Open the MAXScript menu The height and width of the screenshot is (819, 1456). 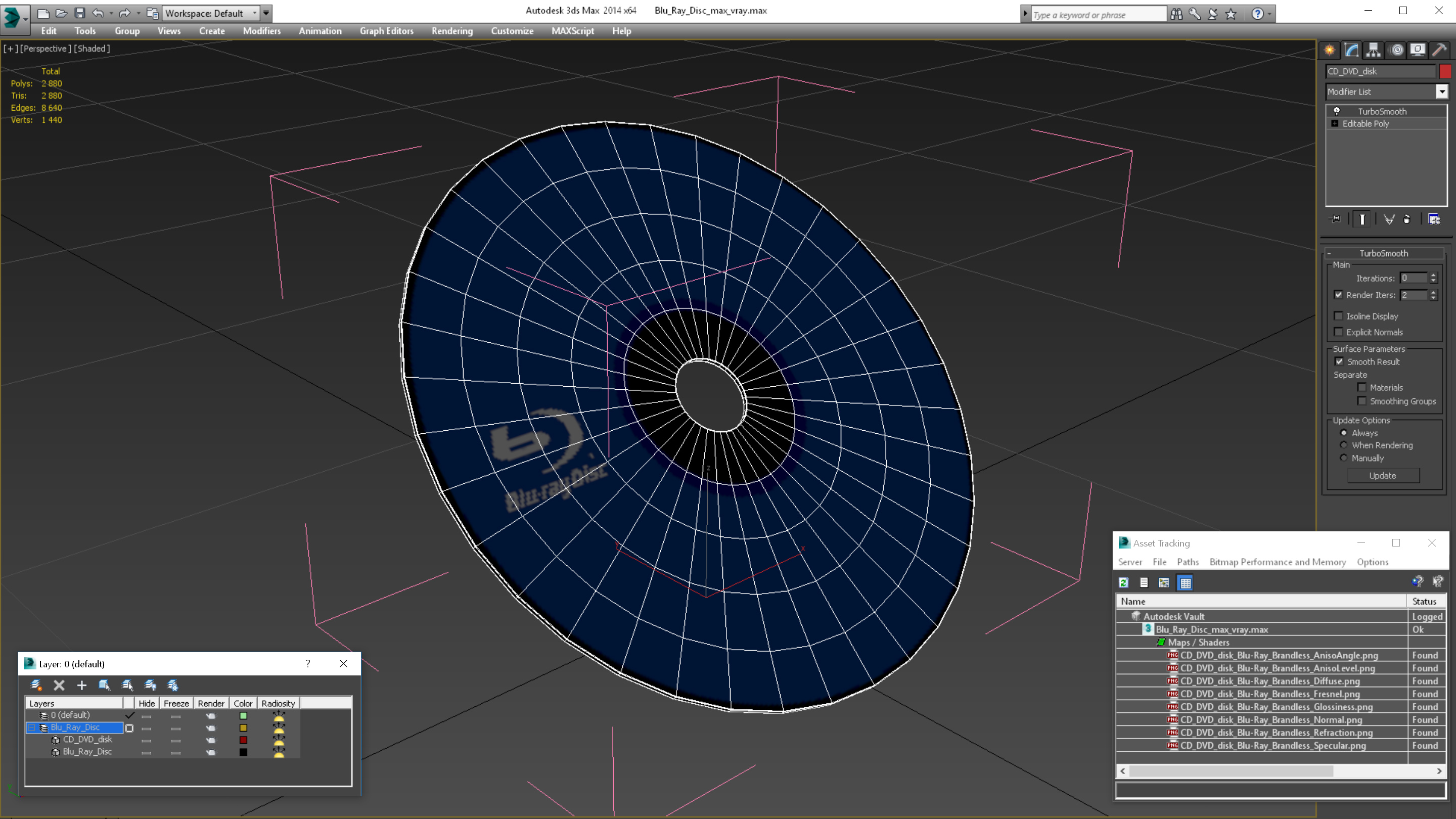[x=573, y=31]
